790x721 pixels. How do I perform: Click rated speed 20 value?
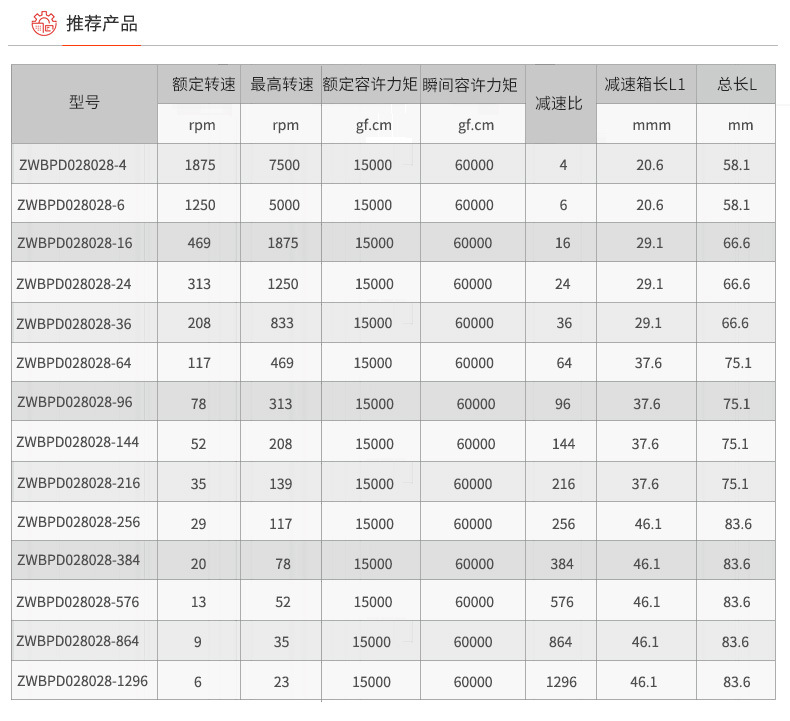pos(199,564)
